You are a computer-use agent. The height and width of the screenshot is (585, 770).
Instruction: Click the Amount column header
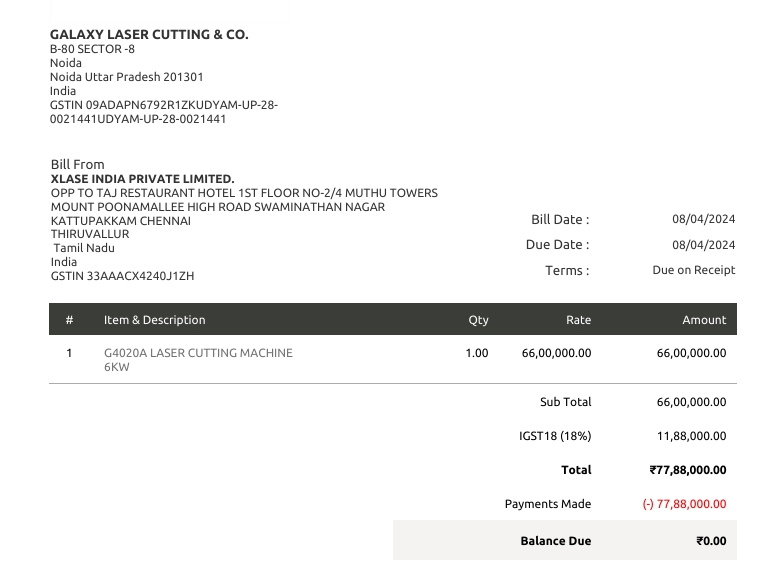[x=704, y=320]
